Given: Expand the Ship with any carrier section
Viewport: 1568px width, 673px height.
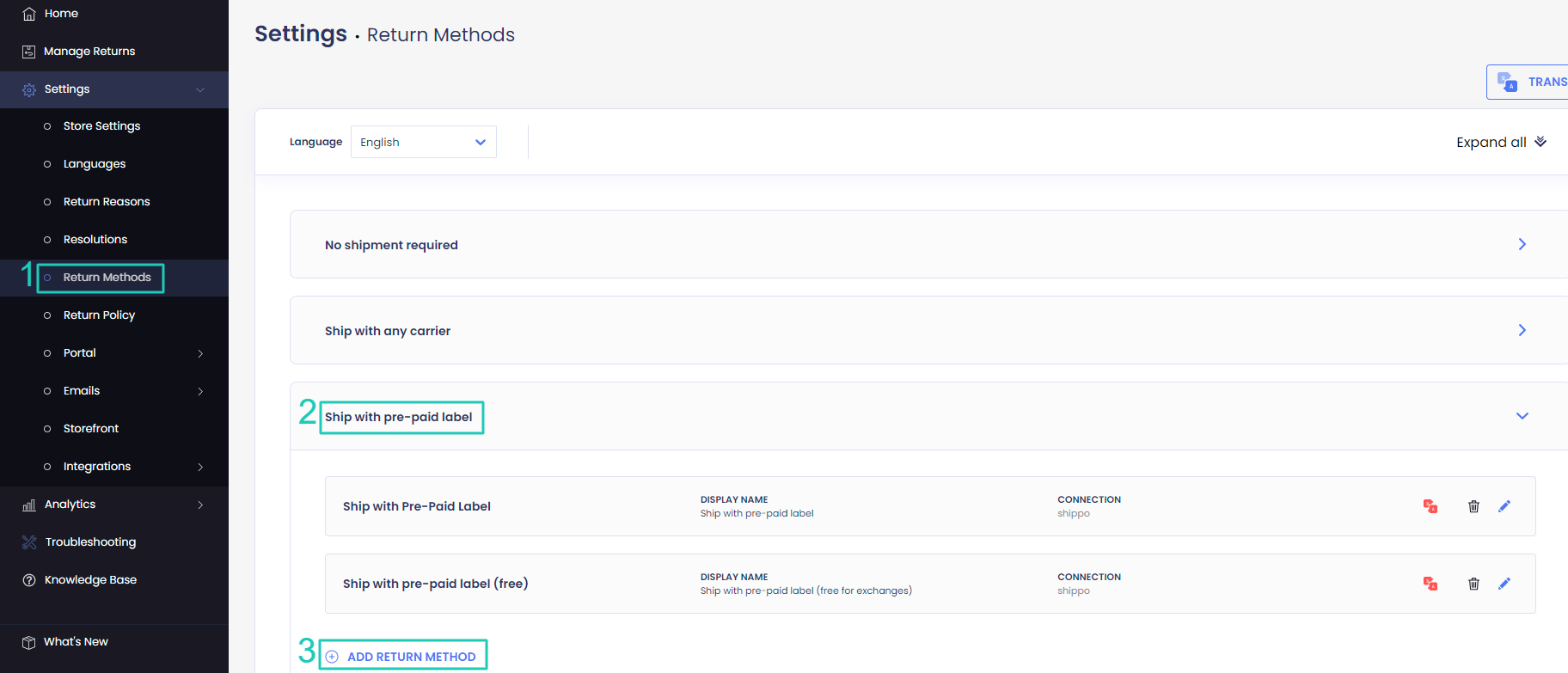Looking at the screenshot, I should pos(928,330).
